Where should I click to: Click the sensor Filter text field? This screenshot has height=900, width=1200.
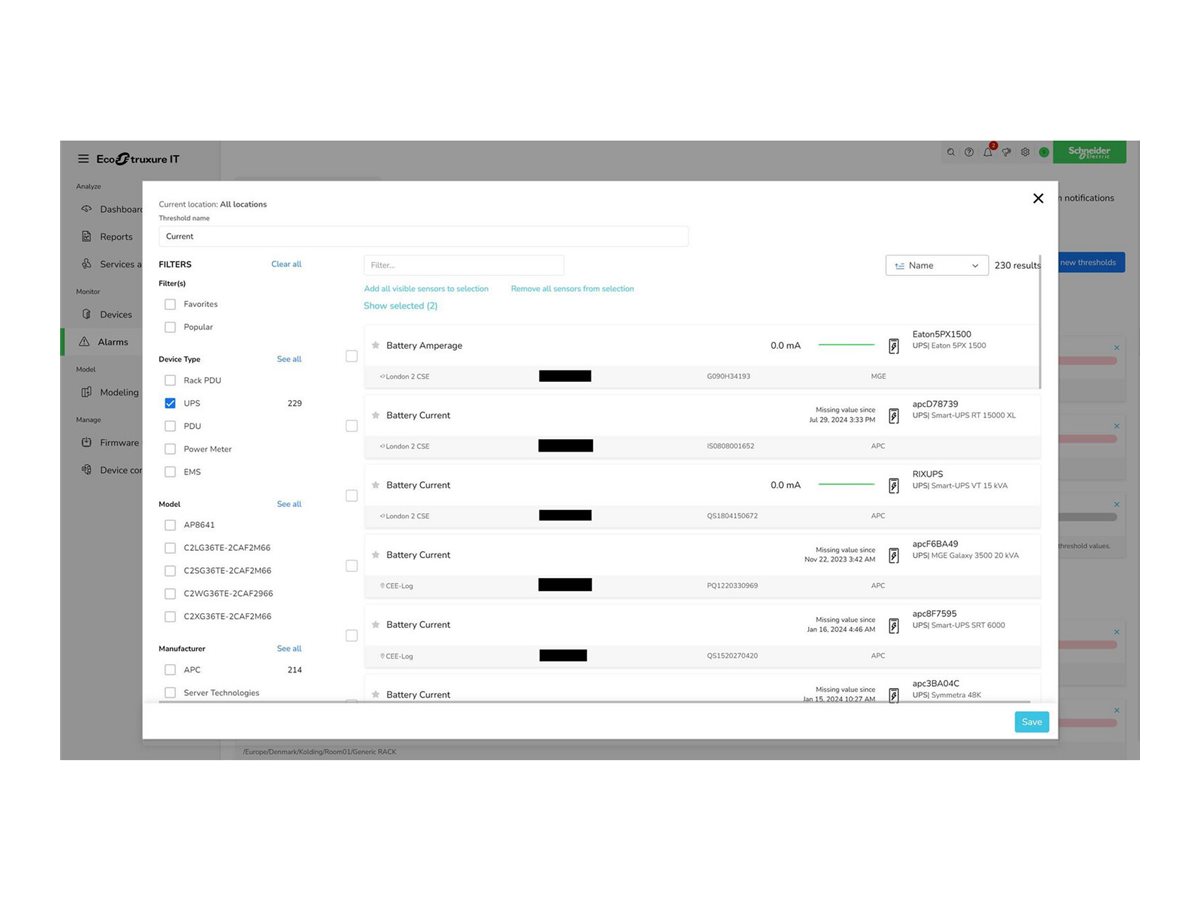coord(464,265)
